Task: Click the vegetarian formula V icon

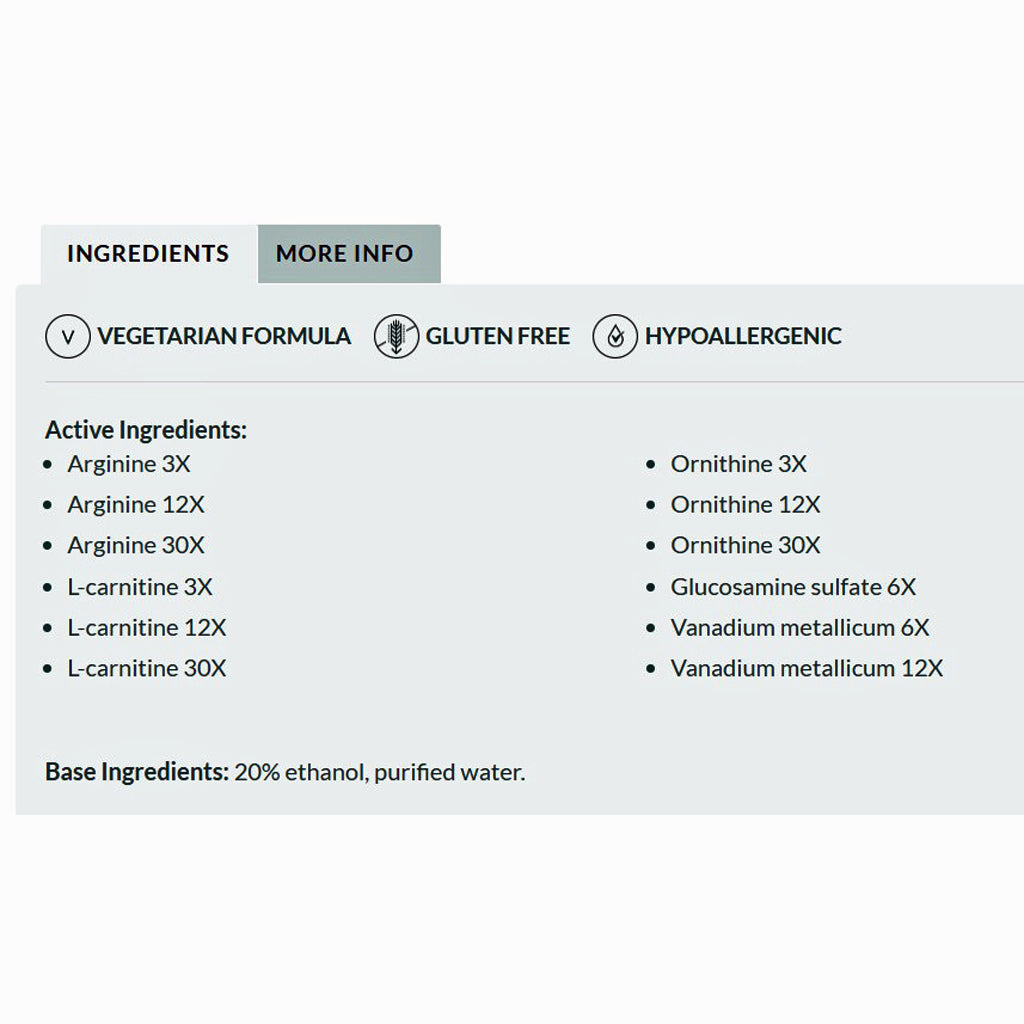Action: tap(68, 336)
